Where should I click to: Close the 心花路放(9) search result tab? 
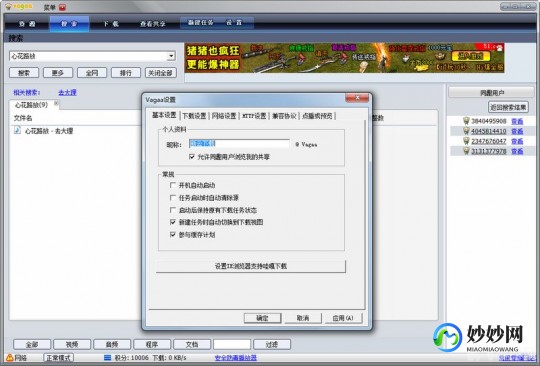click(56, 103)
